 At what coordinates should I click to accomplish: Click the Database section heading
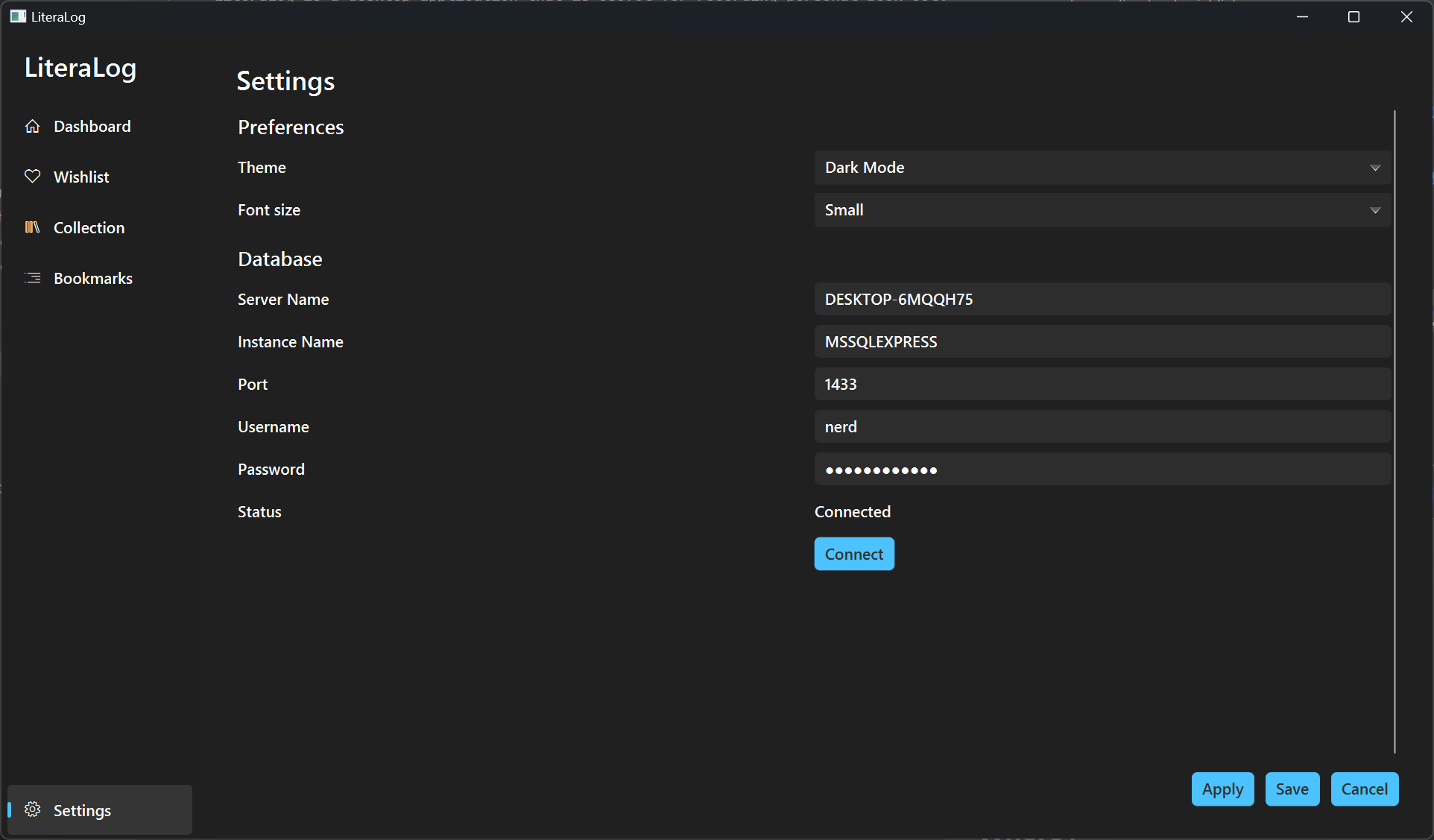click(x=280, y=259)
